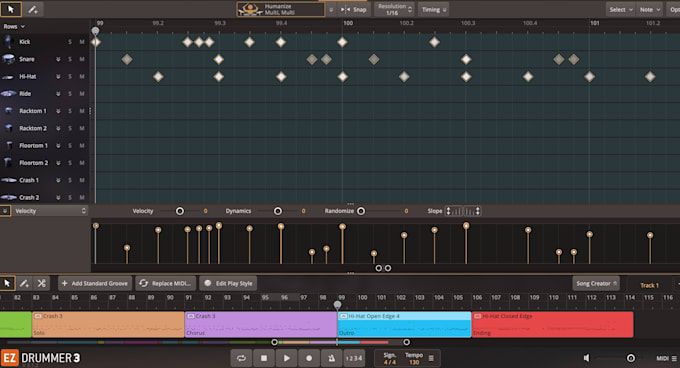Expand Hi-Hat articulations arrow

[58, 76]
